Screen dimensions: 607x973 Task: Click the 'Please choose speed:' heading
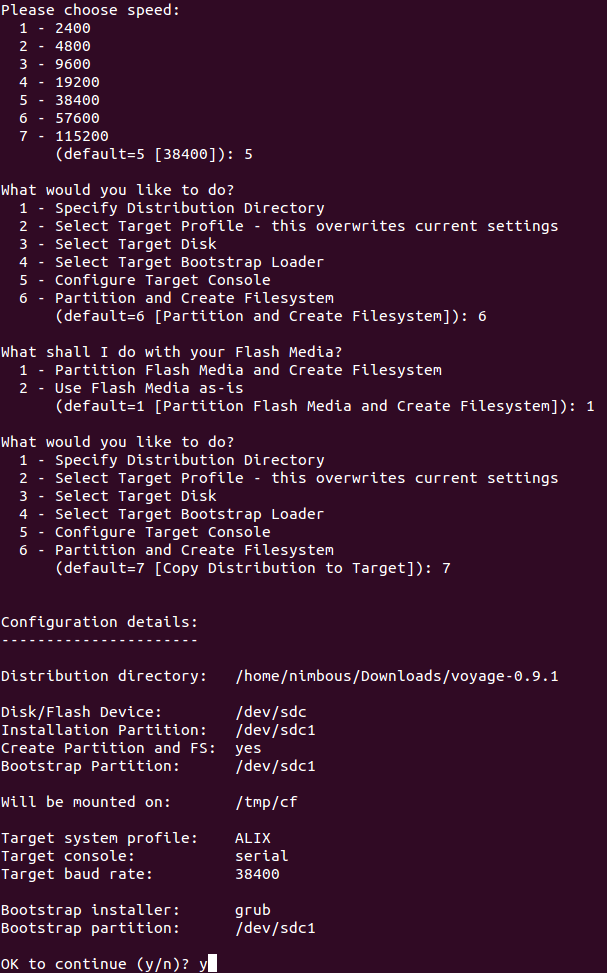(x=91, y=10)
